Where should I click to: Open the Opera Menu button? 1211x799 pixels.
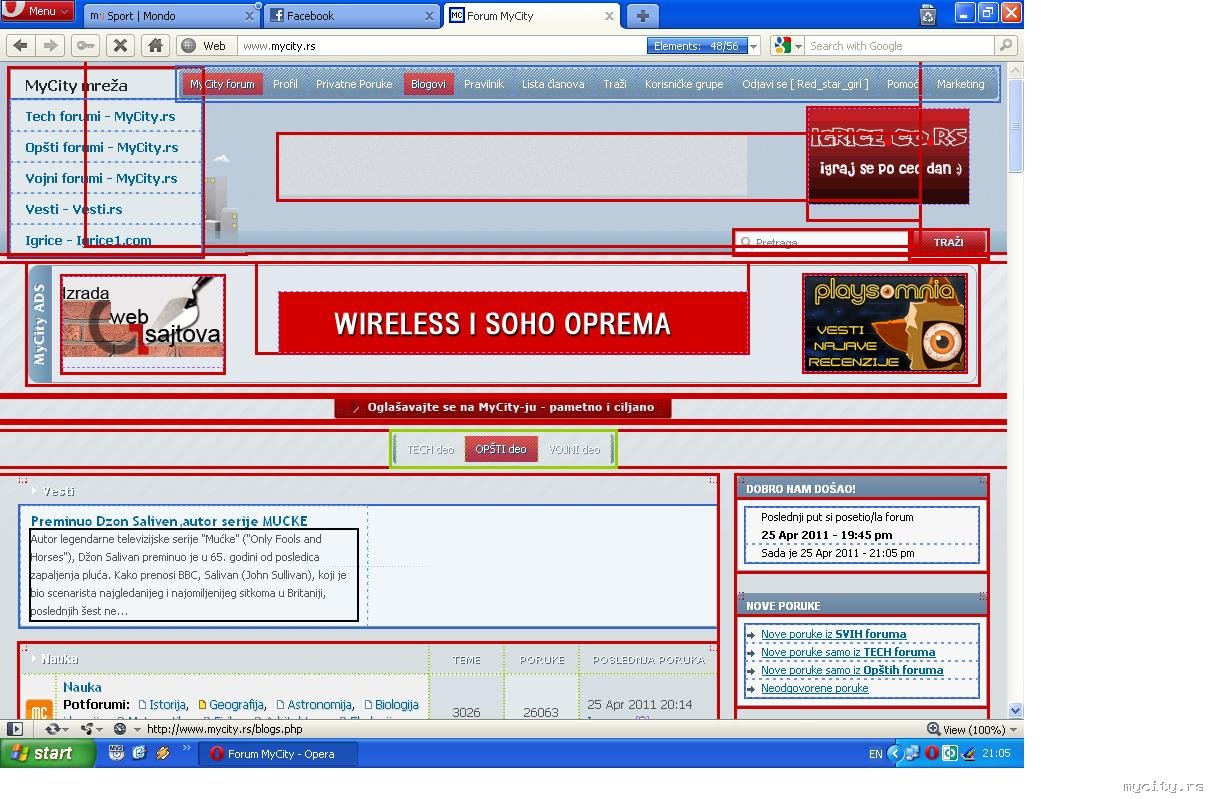(x=38, y=11)
